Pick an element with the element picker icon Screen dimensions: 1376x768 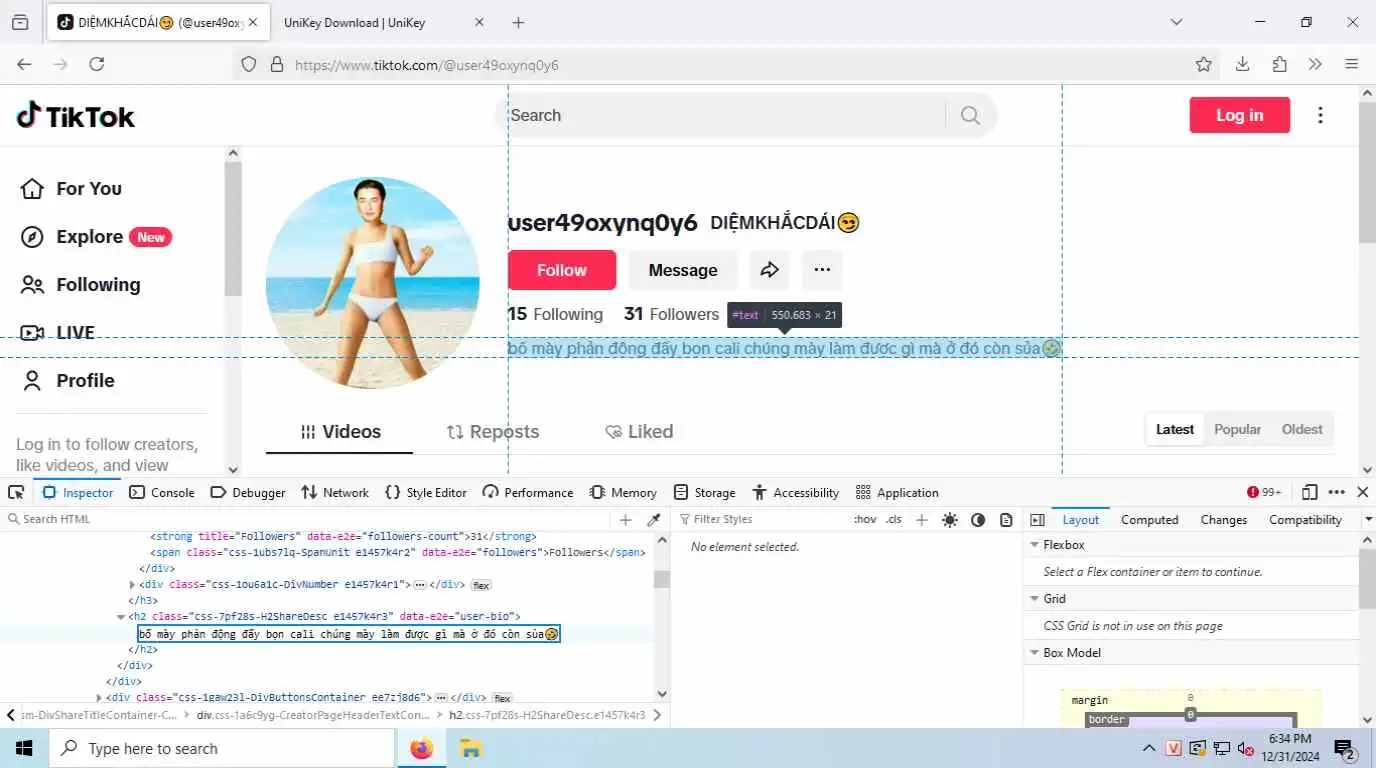click(x=16, y=492)
